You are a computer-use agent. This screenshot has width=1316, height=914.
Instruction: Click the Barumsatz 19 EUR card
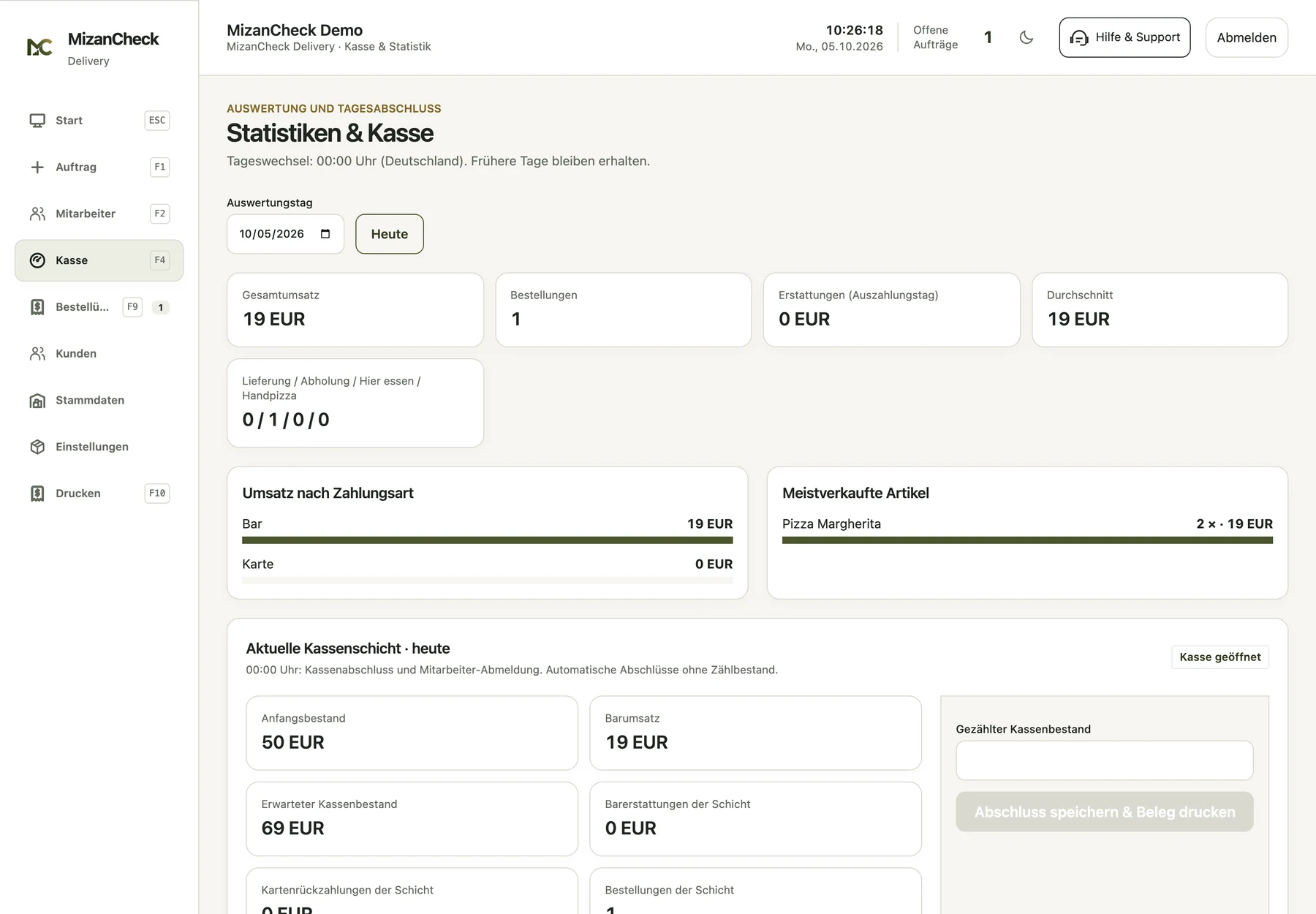coord(755,733)
